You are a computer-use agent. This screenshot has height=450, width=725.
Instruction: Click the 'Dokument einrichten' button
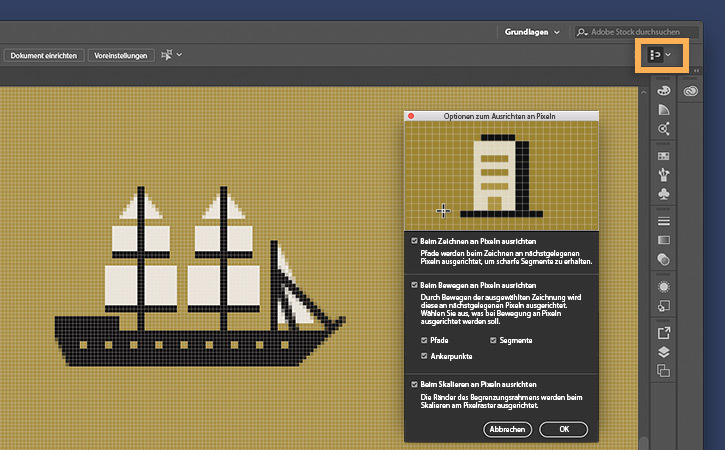pos(44,55)
